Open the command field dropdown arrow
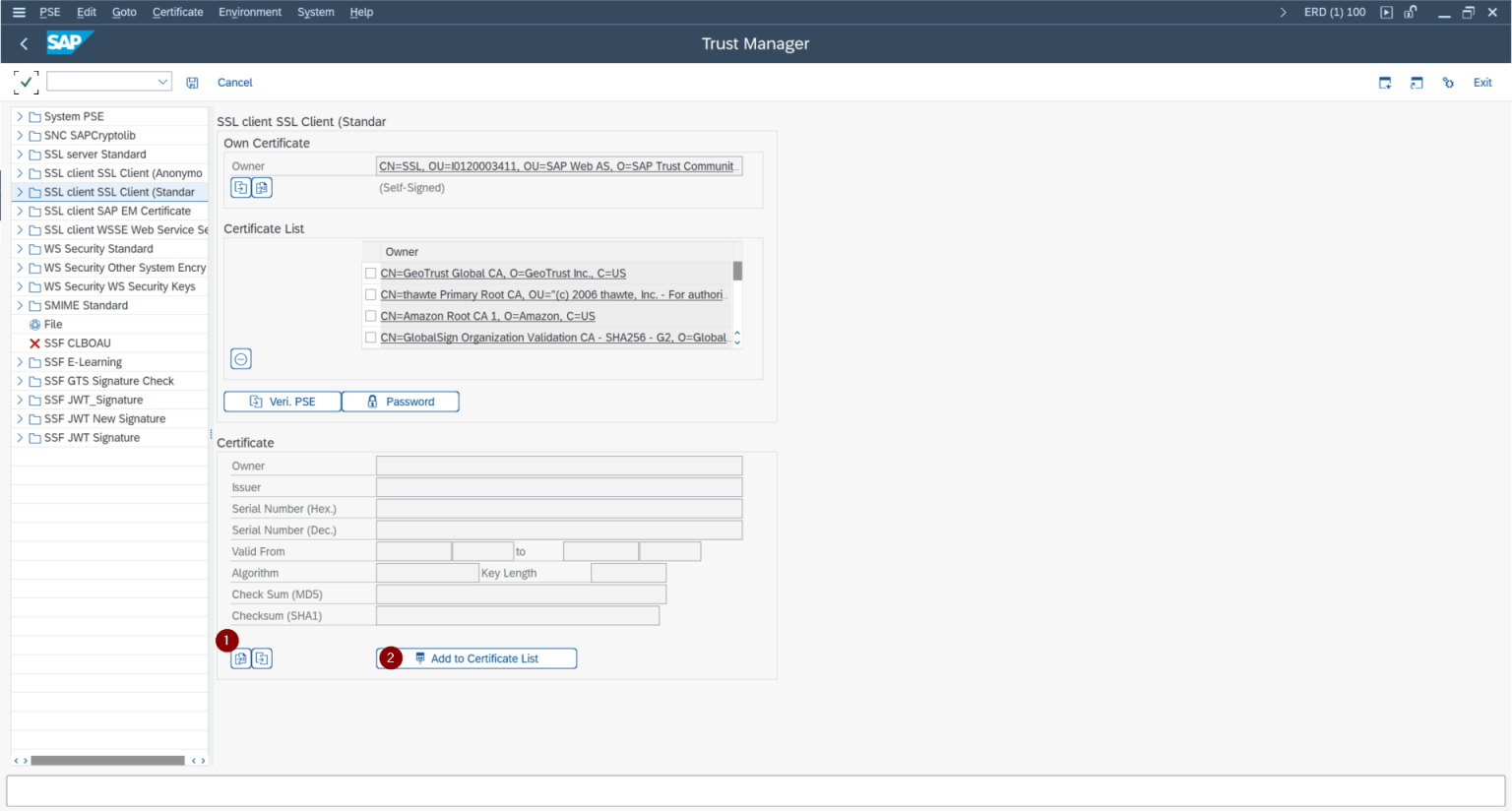The width and height of the screenshot is (1512, 811). [x=160, y=81]
